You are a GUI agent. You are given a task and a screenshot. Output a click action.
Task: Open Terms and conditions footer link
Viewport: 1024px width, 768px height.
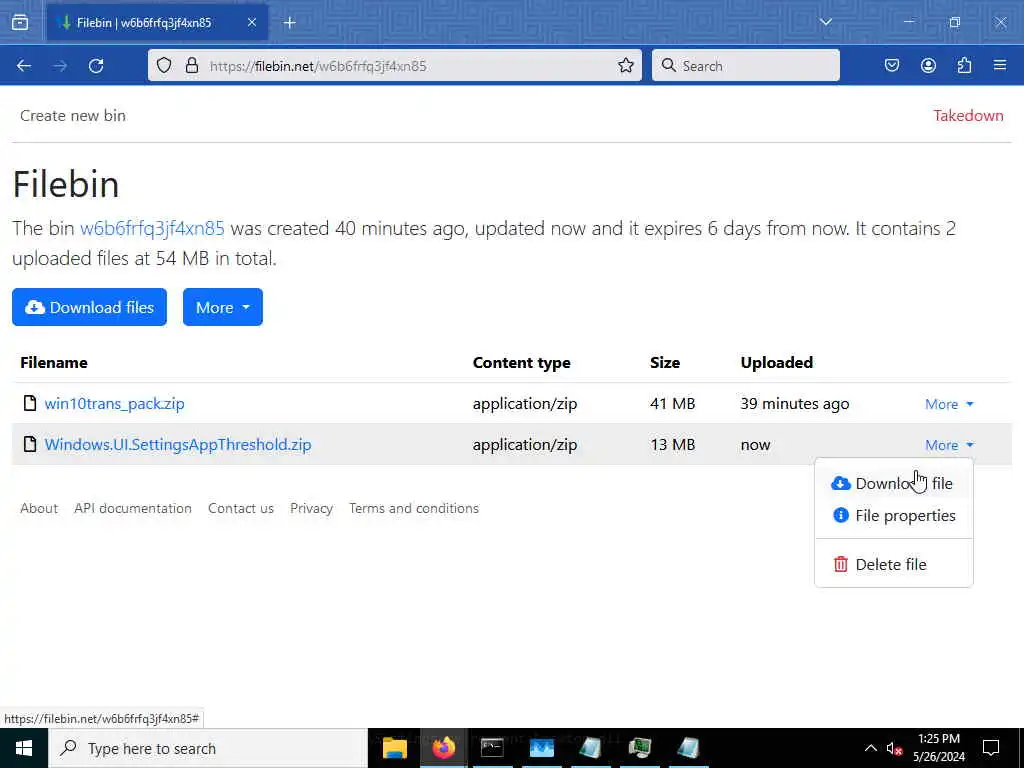413,508
